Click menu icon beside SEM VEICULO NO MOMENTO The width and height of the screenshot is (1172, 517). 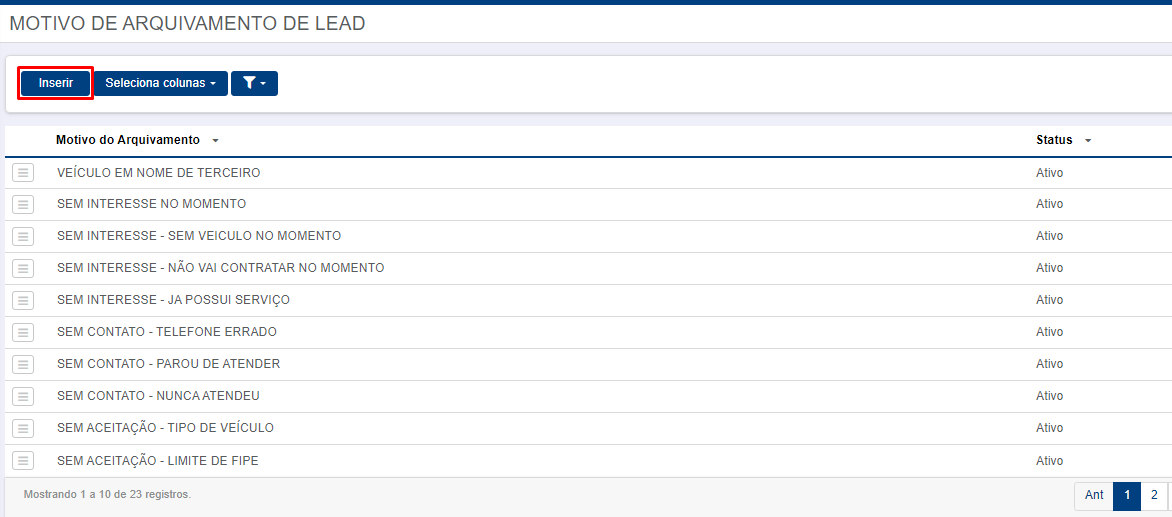(23, 236)
